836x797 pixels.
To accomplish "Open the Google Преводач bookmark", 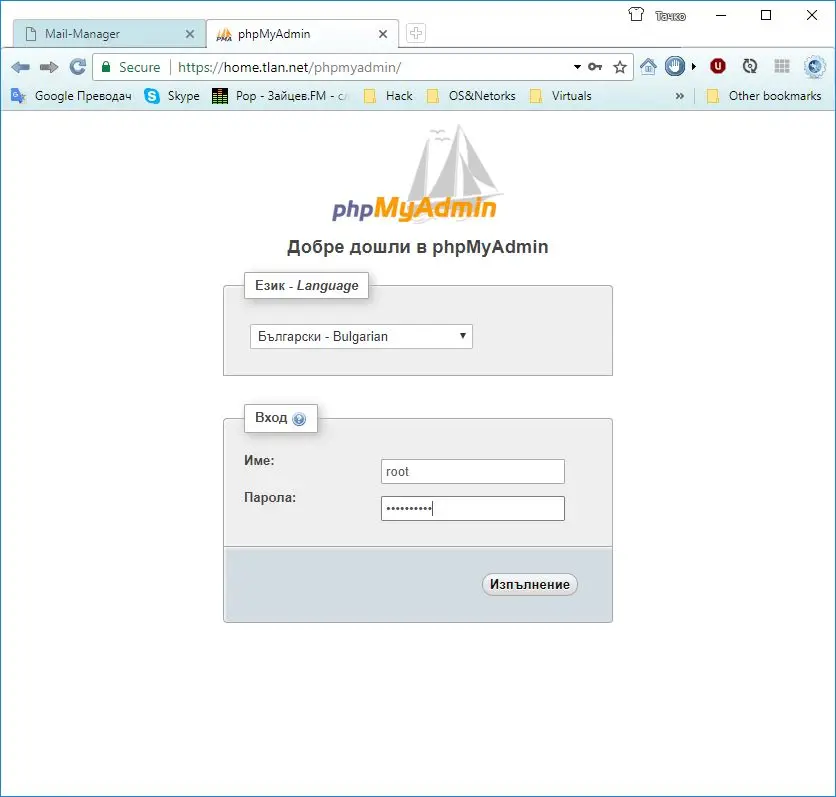I will pos(72,96).
